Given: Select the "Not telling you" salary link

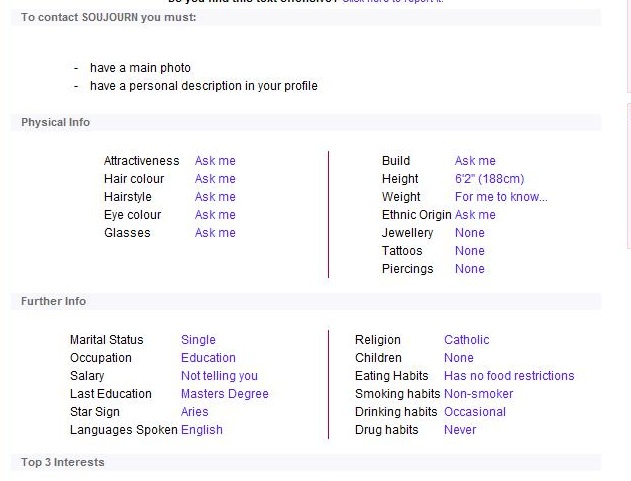Looking at the screenshot, I should click(219, 376).
